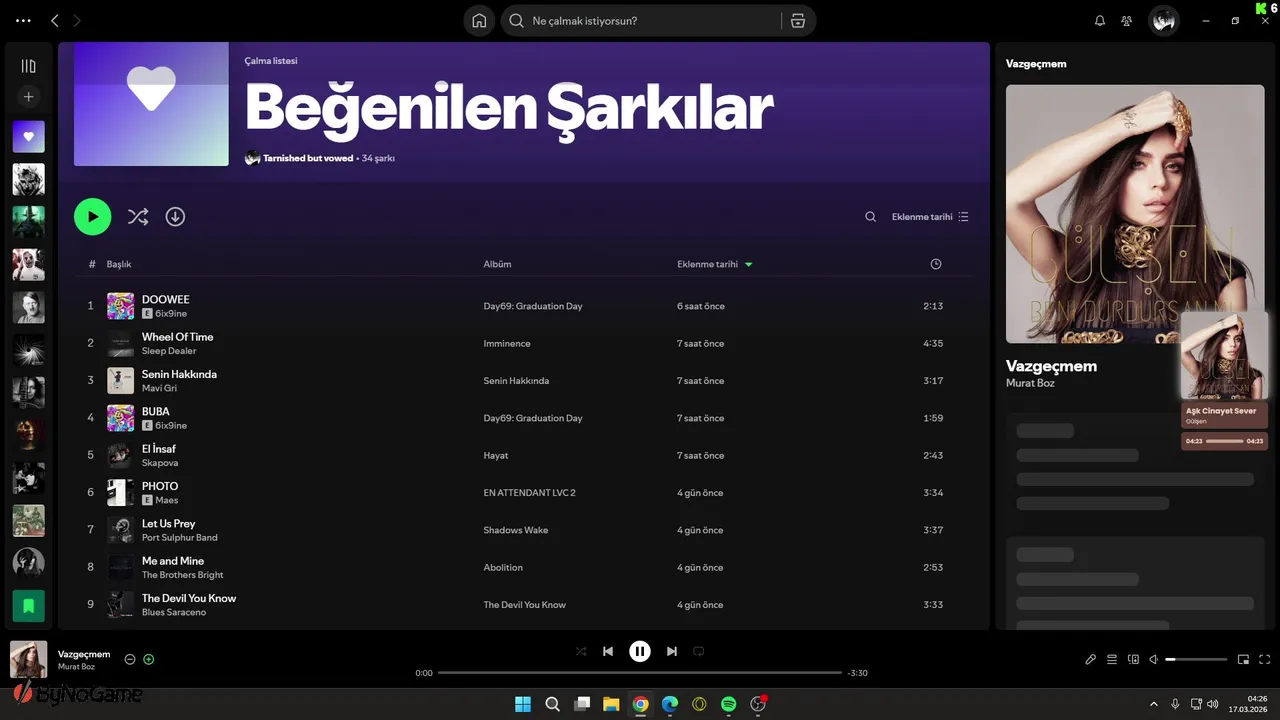
Task: Open File Explorer from the taskbar
Action: (x=611, y=704)
